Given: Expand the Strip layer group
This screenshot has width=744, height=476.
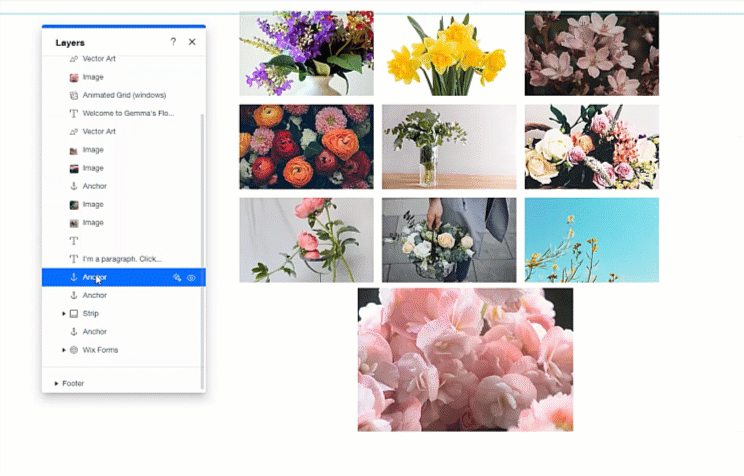Looking at the screenshot, I should point(64,313).
